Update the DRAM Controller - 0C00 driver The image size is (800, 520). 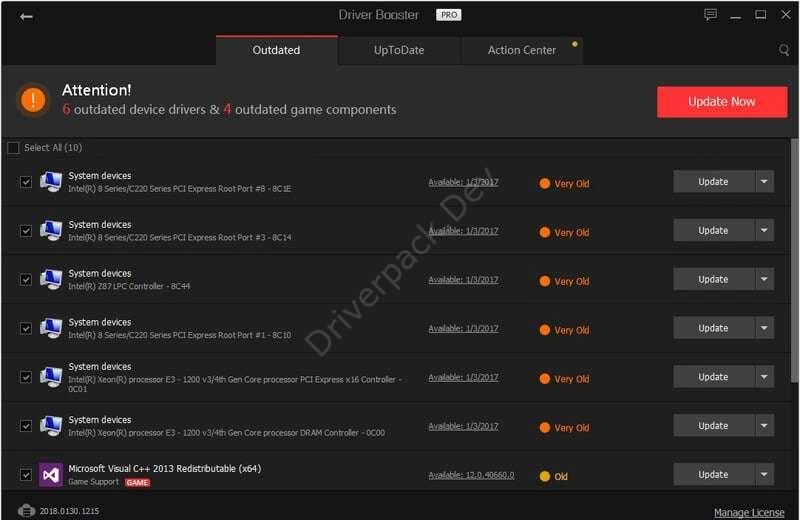click(714, 426)
